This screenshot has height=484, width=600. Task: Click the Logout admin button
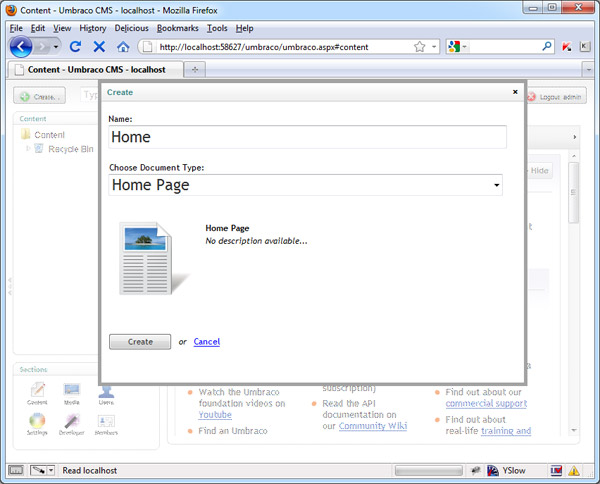point(556,96)
